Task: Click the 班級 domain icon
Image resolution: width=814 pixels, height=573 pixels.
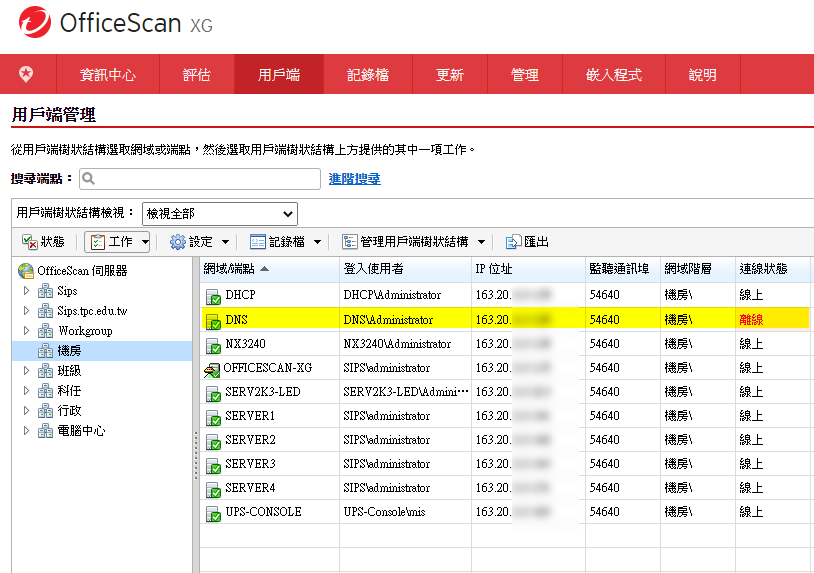Action: [x=46, y=371]
